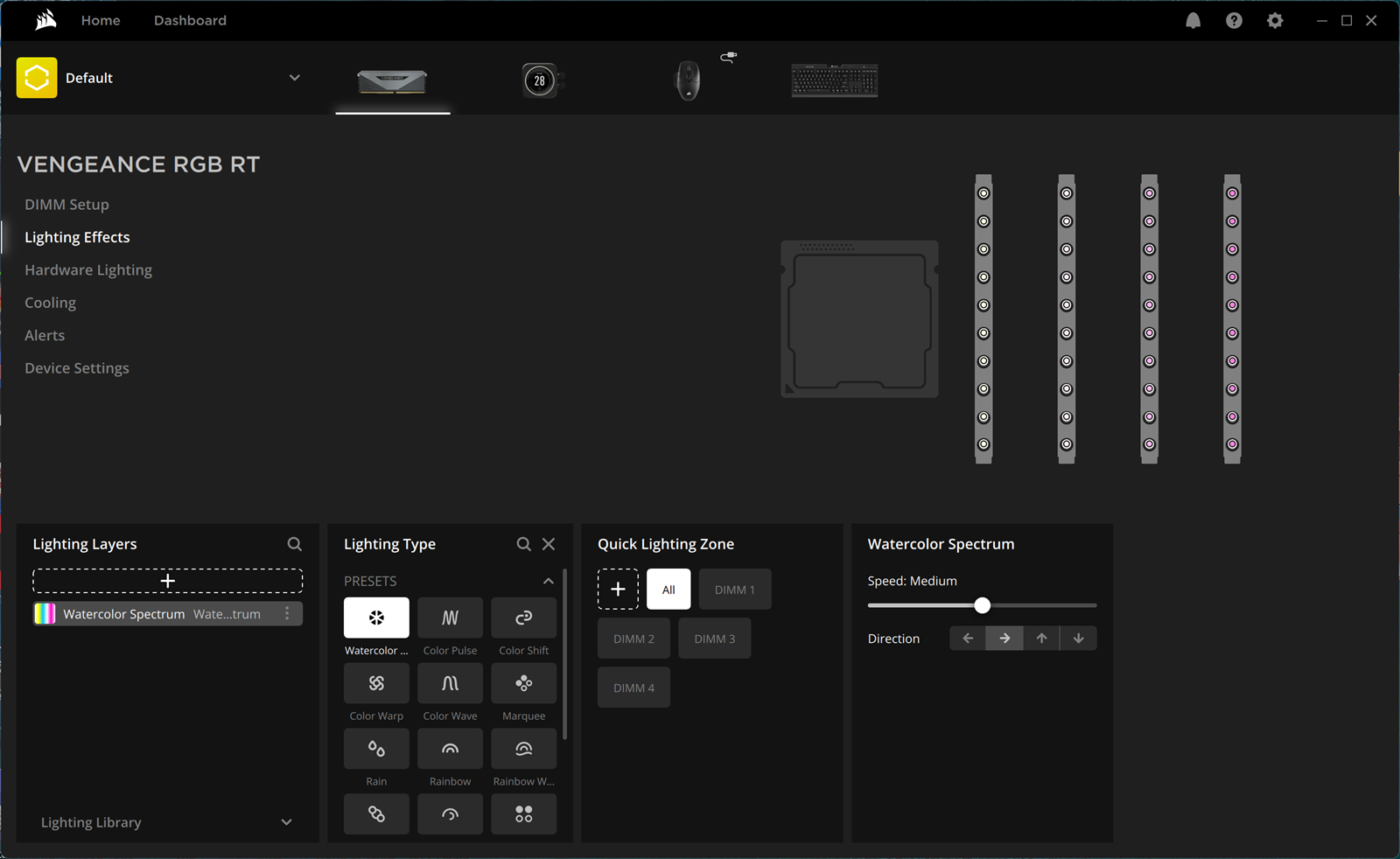Image resolution: width=1400 pixels, height=859 pixels.
Task: Choose the Color Pulse lighting preset
Action: (450, 618)
